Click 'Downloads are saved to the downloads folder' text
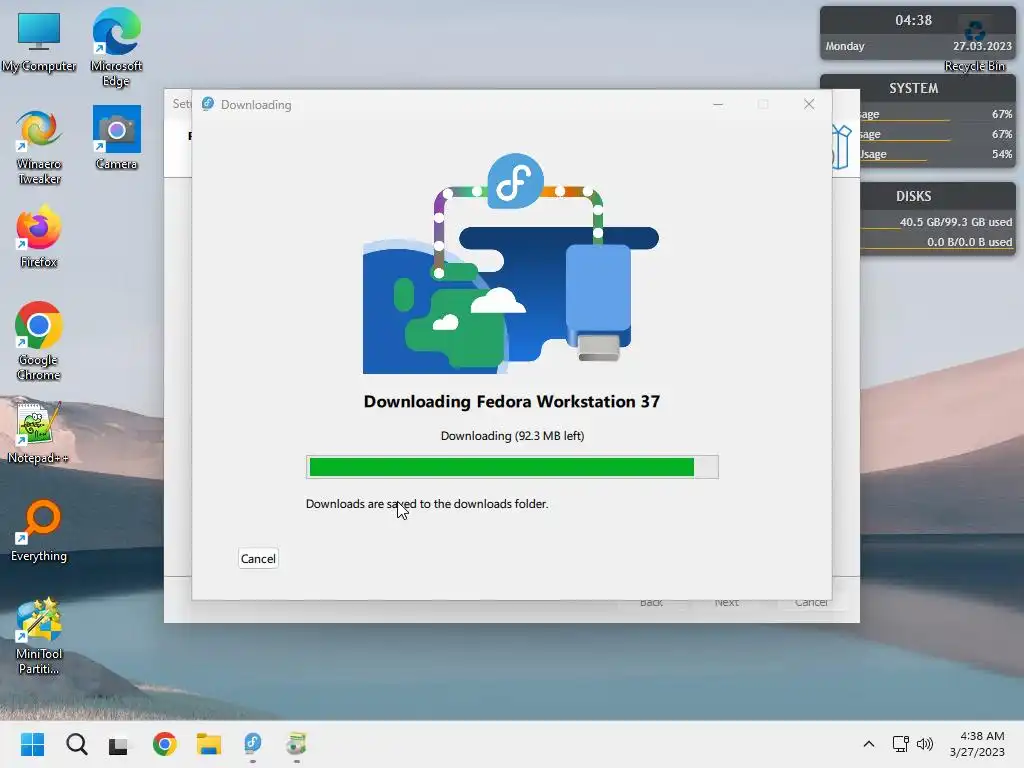 click(x=427, y=504)
